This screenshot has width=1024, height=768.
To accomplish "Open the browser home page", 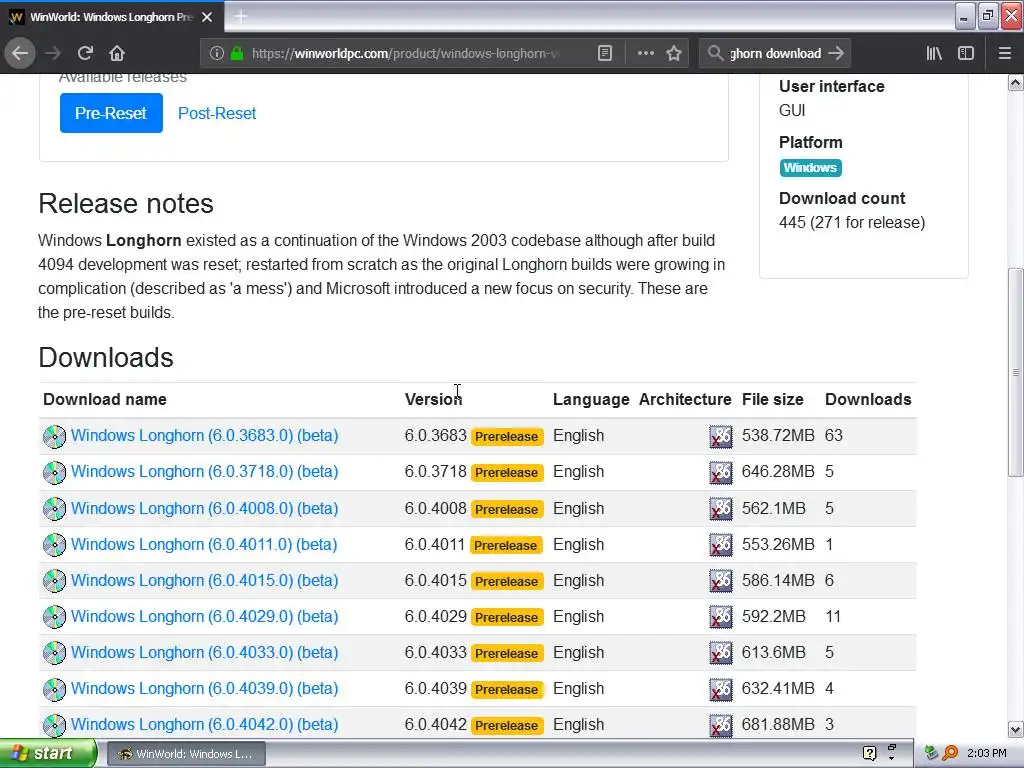I will pos(117,53).
